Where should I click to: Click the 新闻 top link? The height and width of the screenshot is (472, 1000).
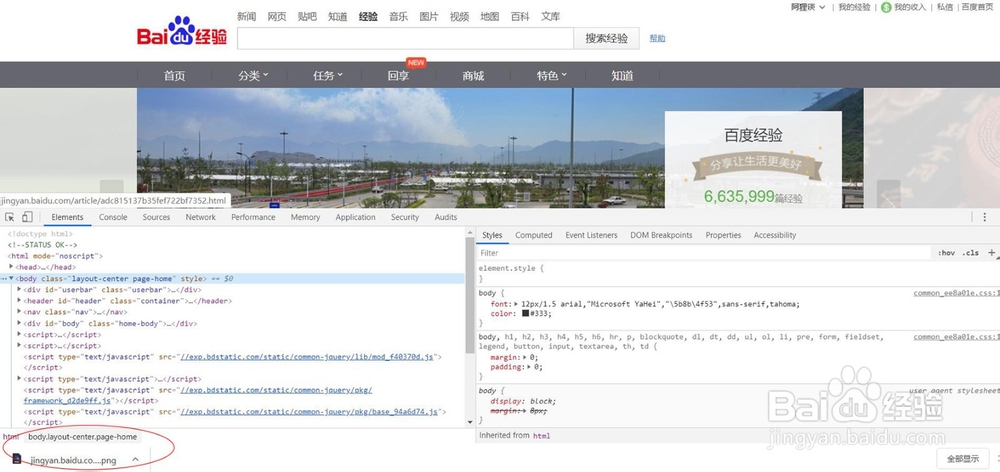coord(247,17)
